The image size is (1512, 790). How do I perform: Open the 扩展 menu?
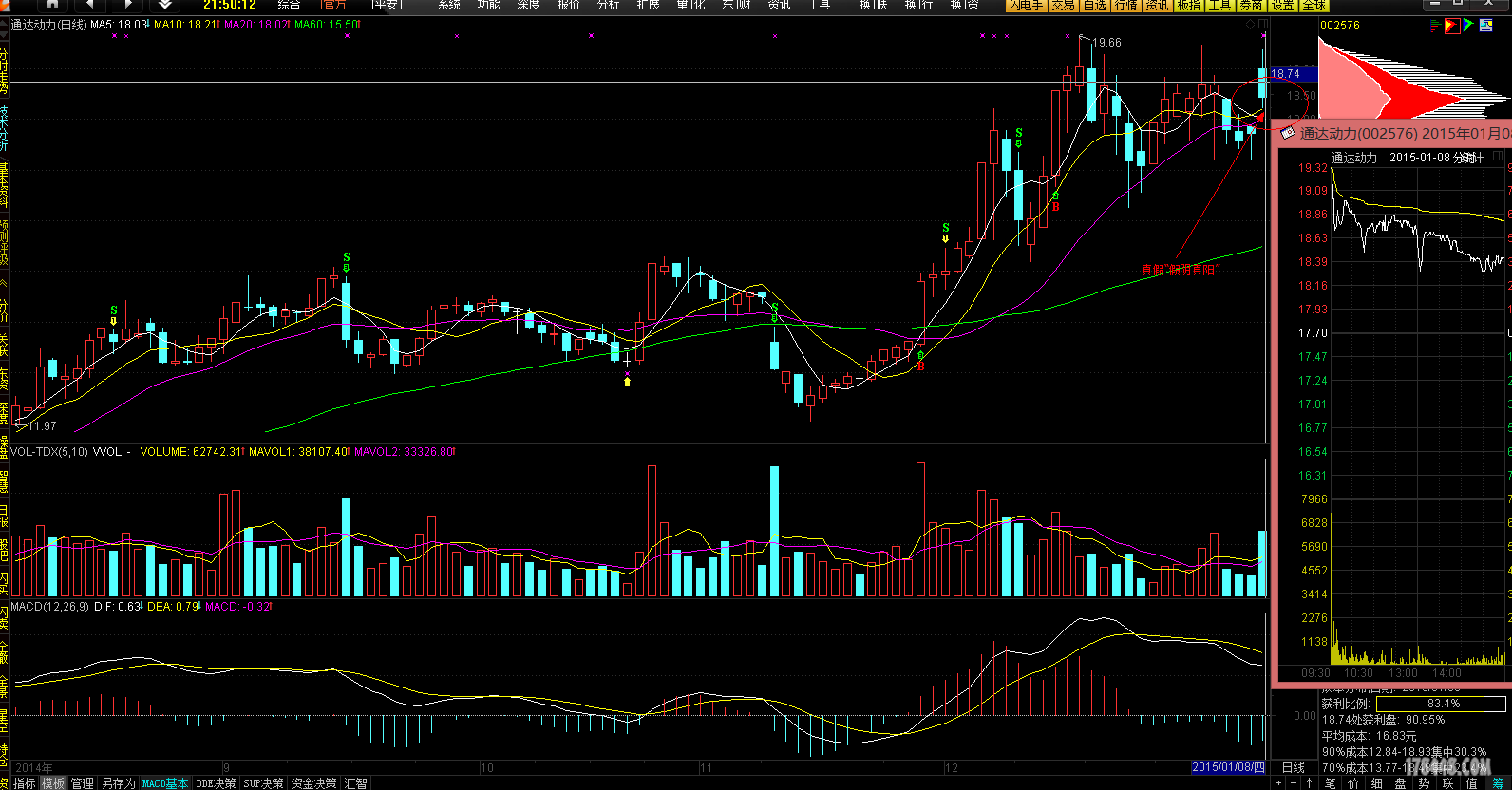click(649, 5)
